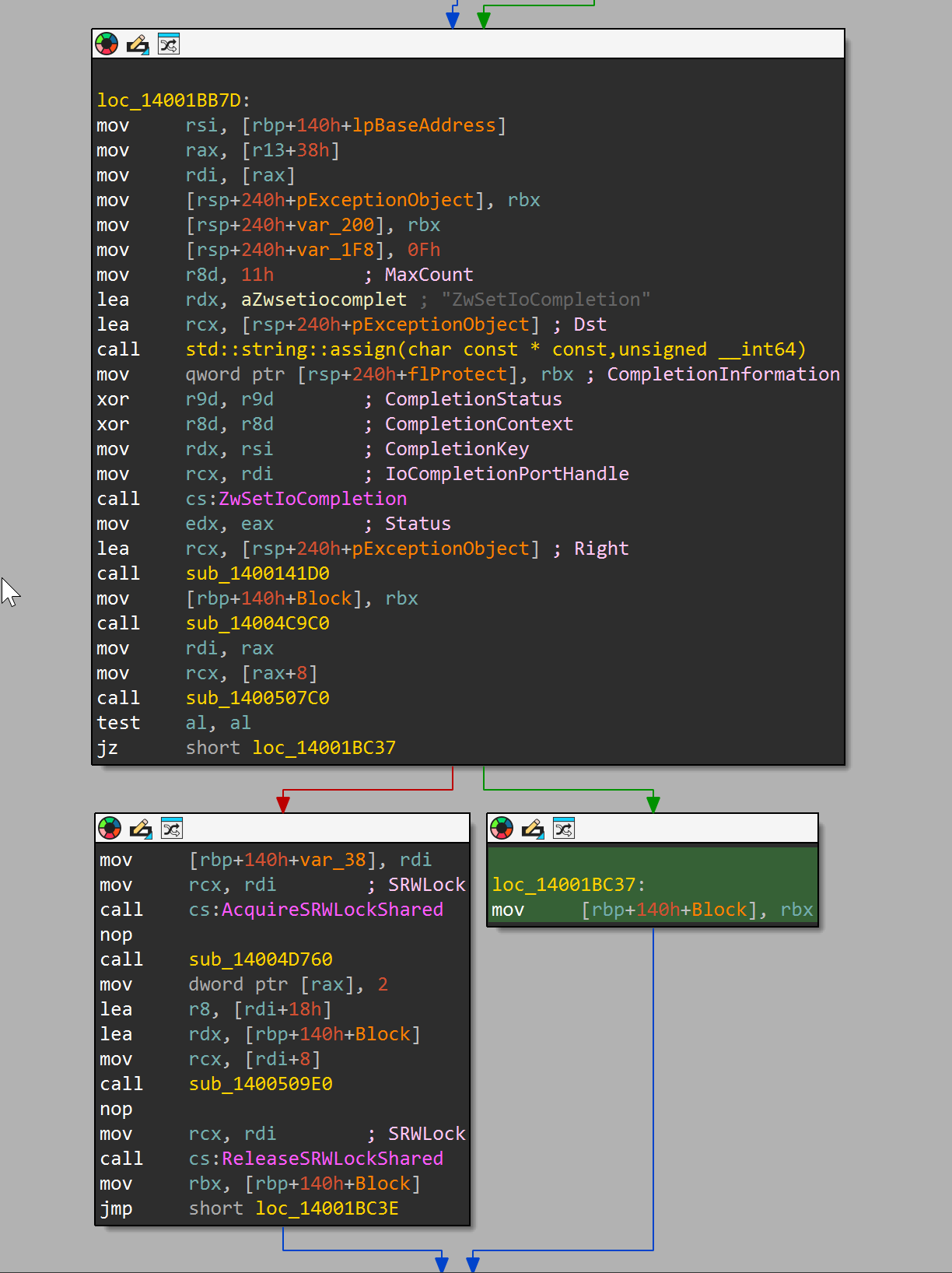Click group nodes icon on loc_14001BC37 block
The image size is (952, 1273).
(x=564, y=829)
